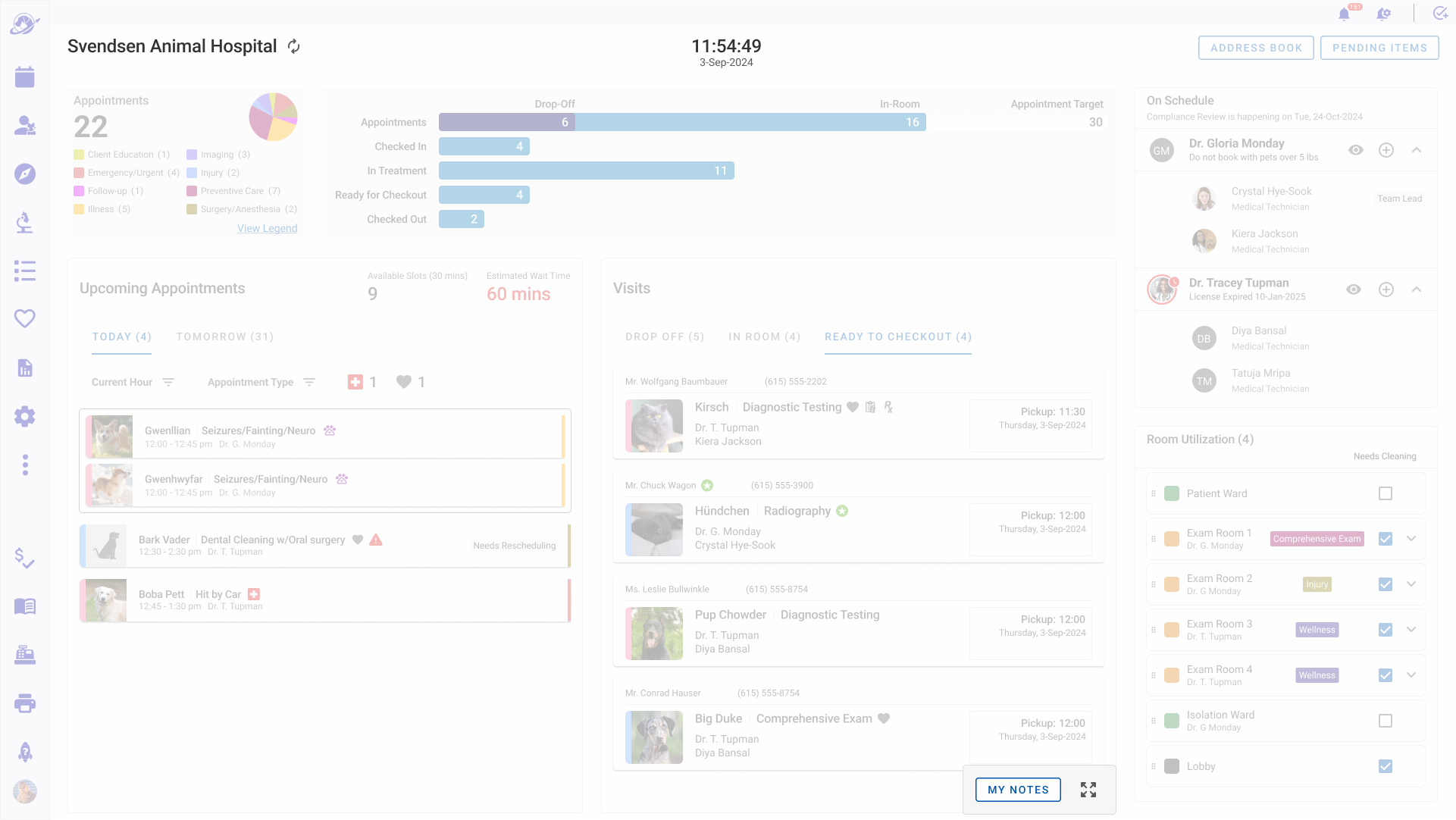
Task: Open the microscope lab icon in sidebar
Action: click(x=25, y=223)
